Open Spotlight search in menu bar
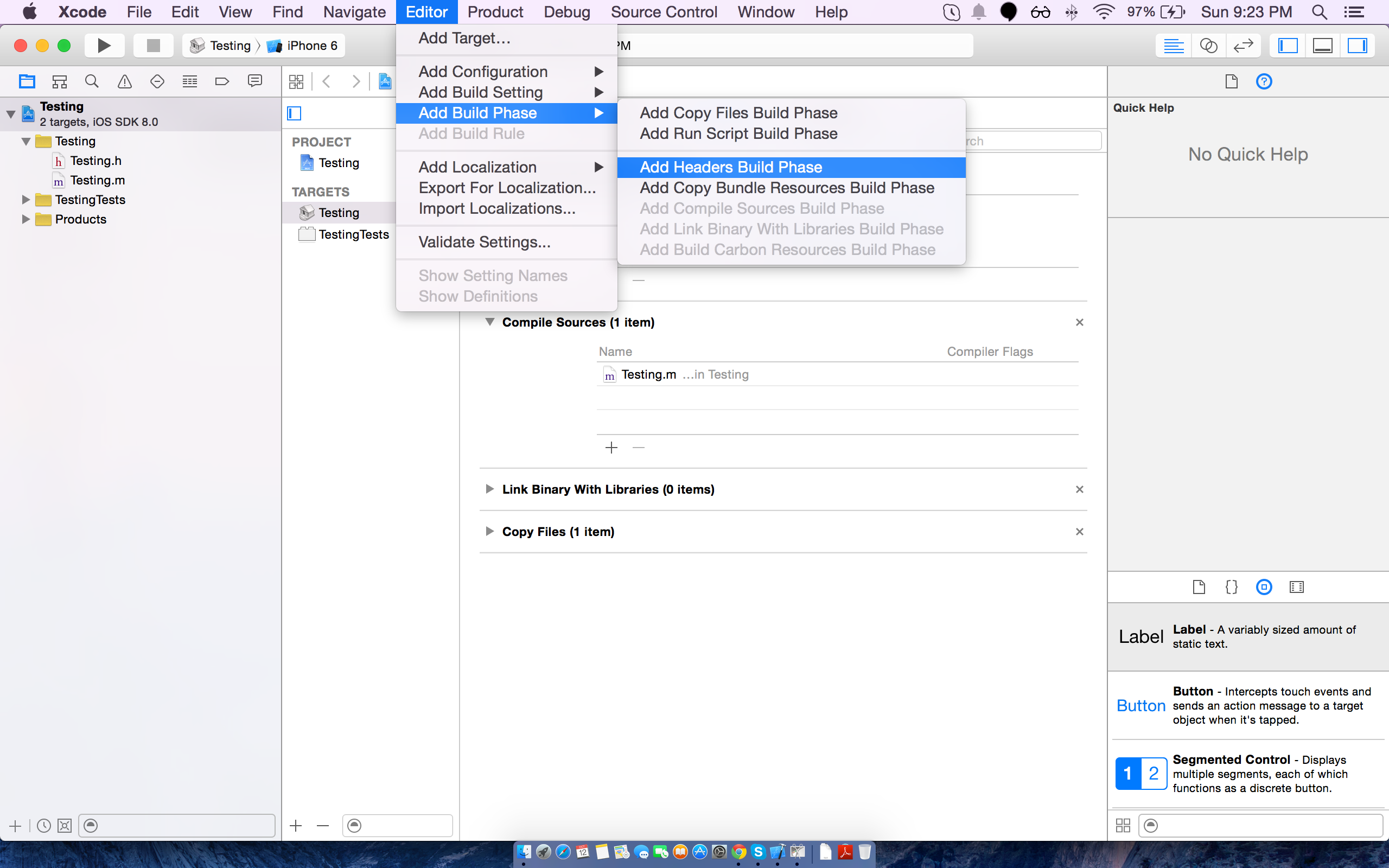This screenshot has height=868, width=1389. tap(1319, 12)
